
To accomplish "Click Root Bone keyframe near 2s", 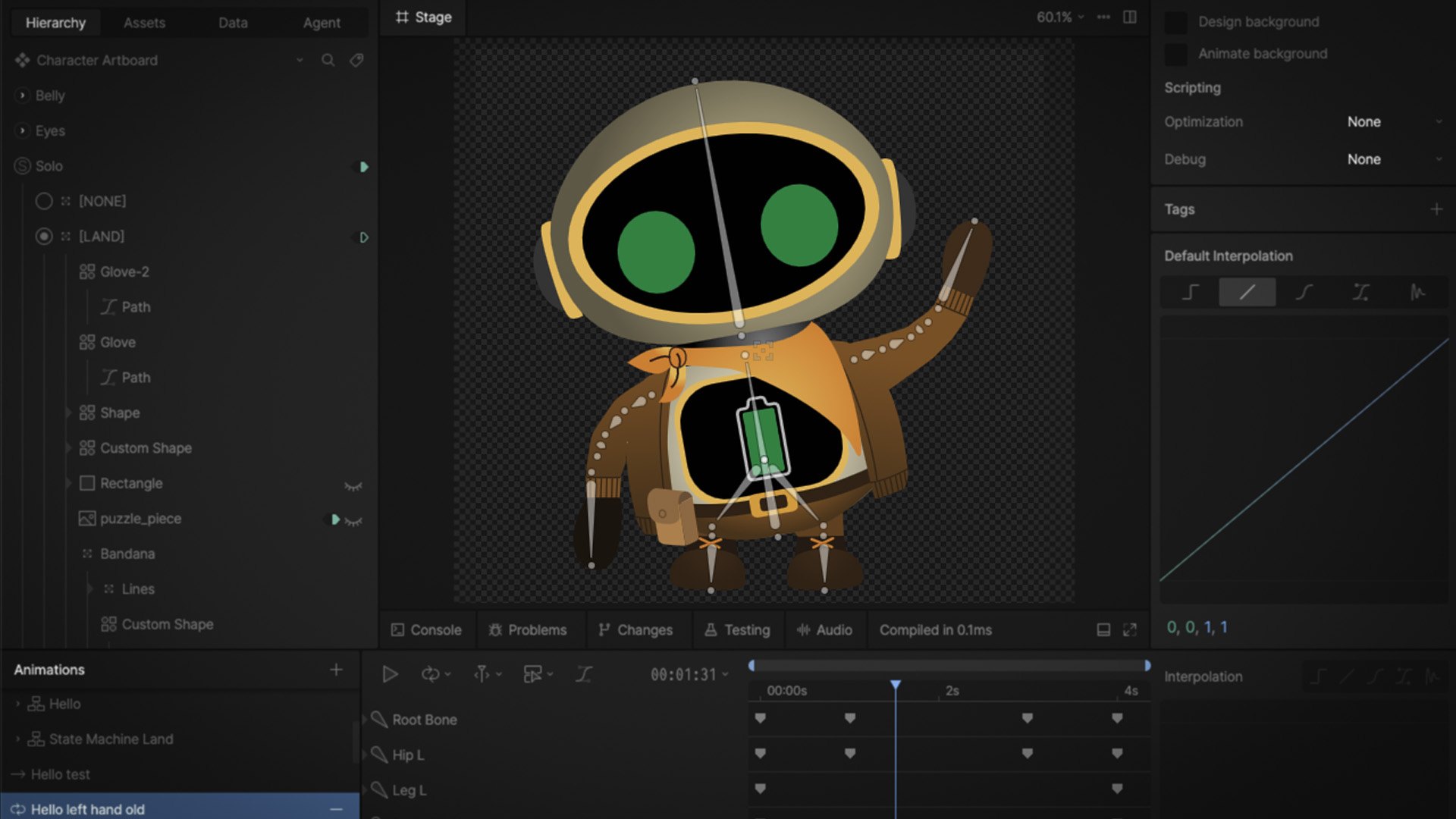I will [x=1027, y=718].
